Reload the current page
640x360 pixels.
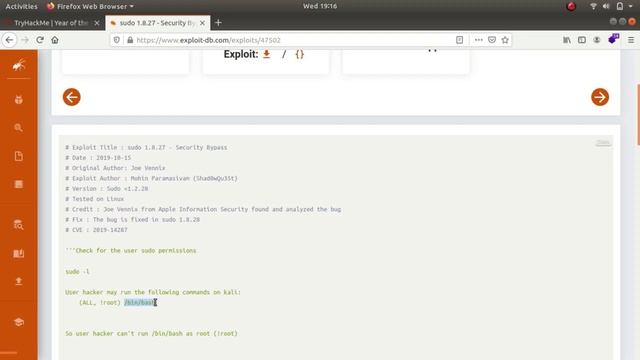point(40,40)
